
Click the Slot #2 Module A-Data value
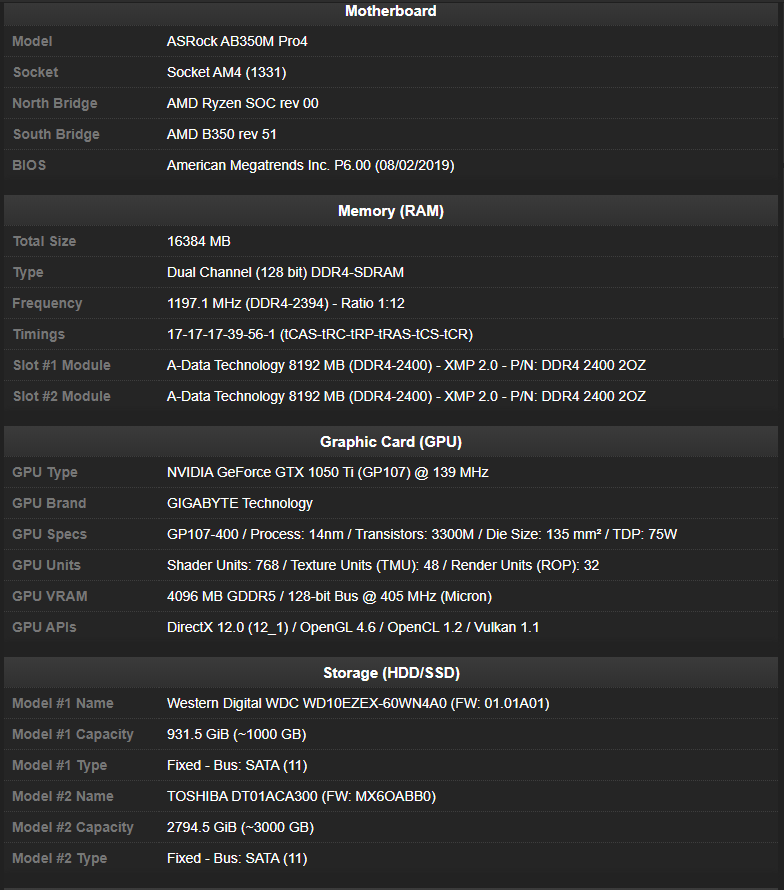(x=406, y=396)
